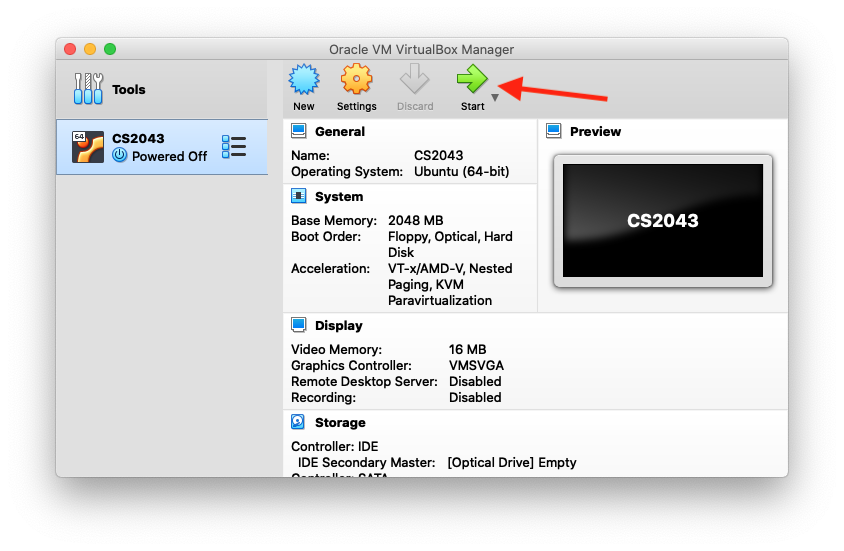The image size is (844, 551).
Task: Open the CS2043 machine menu list icon
Action: click(x=233, y=147)
